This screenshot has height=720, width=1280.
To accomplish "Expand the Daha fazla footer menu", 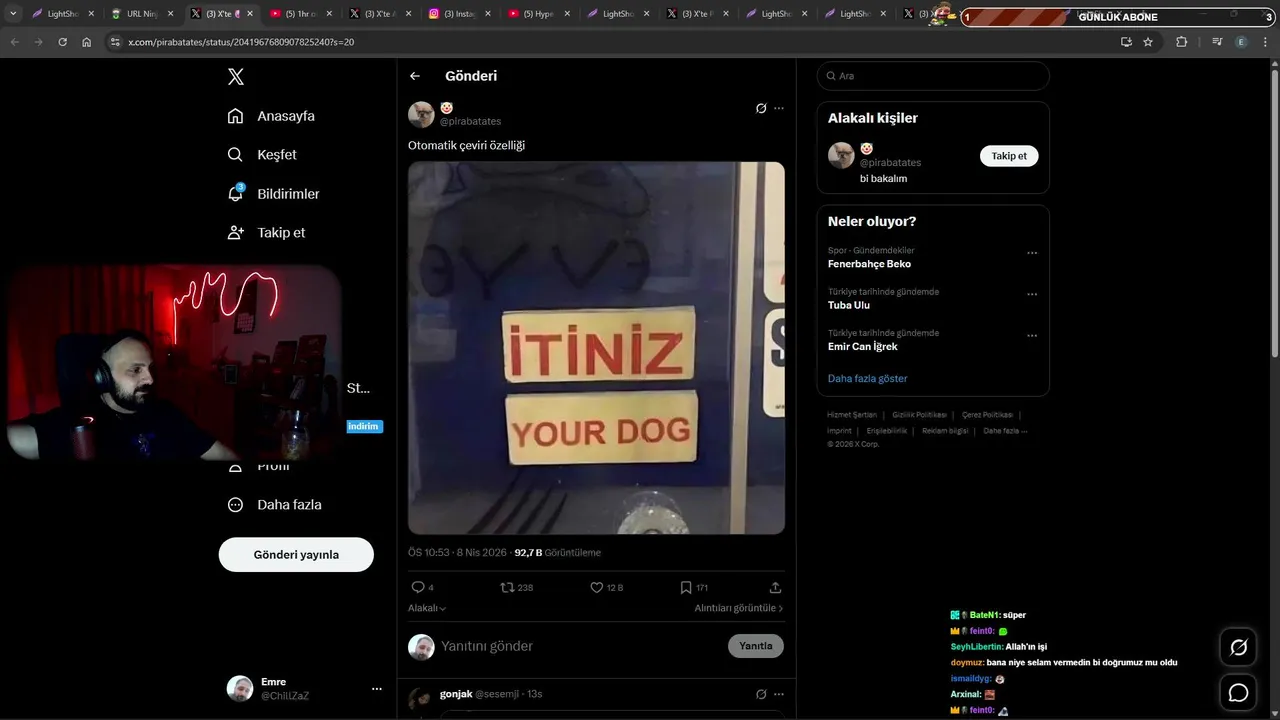I will coord(1005,431).
